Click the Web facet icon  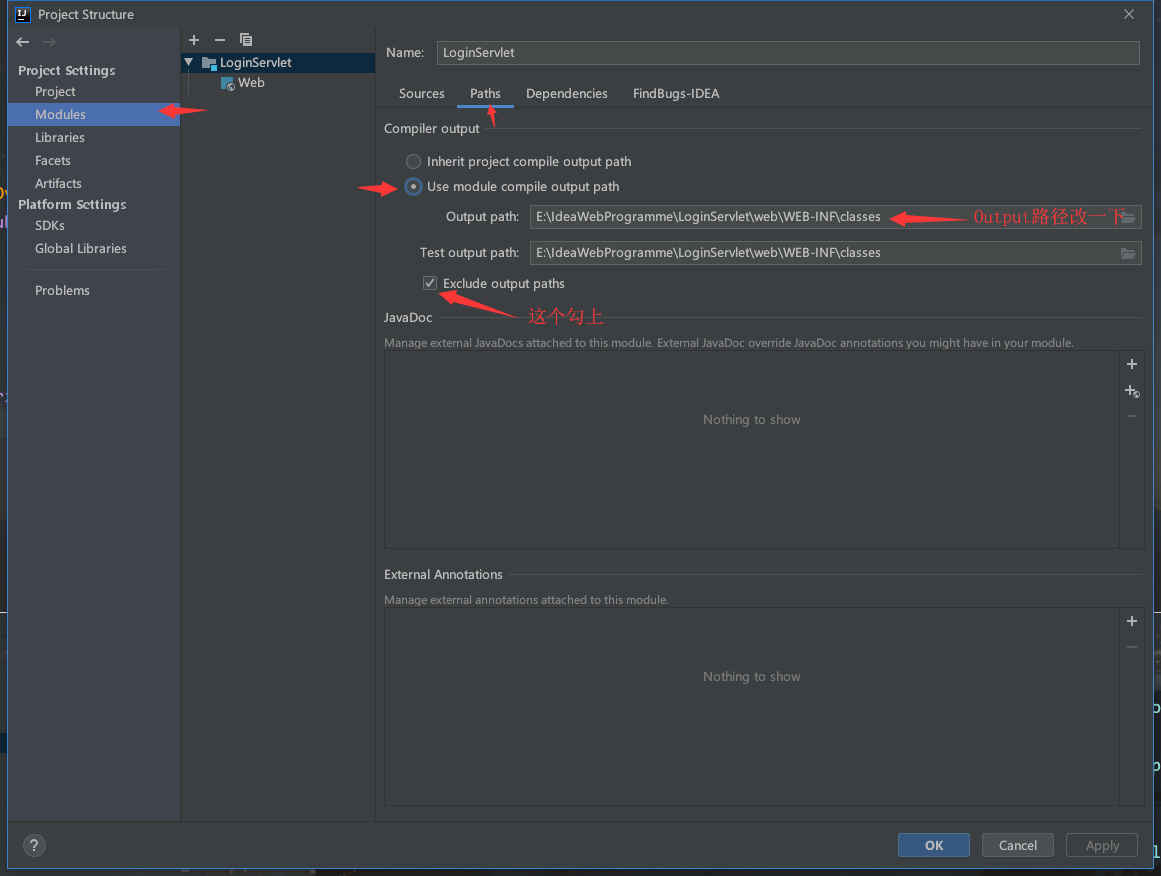click(x=228, y=84)
